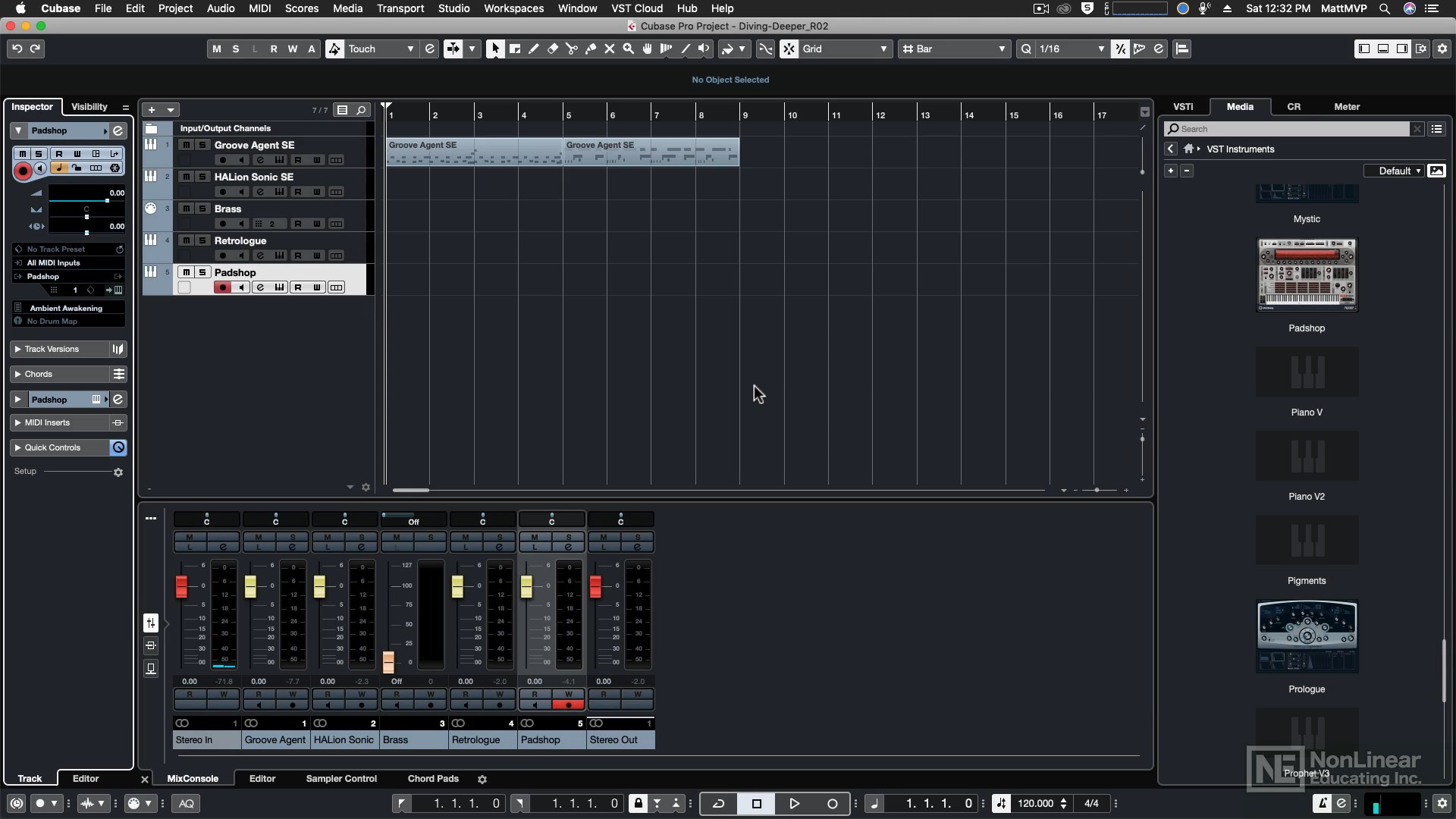The image size is (1456, 819).
Task: Click the Retrologue channel volume fader
Action: pos(457,586)
